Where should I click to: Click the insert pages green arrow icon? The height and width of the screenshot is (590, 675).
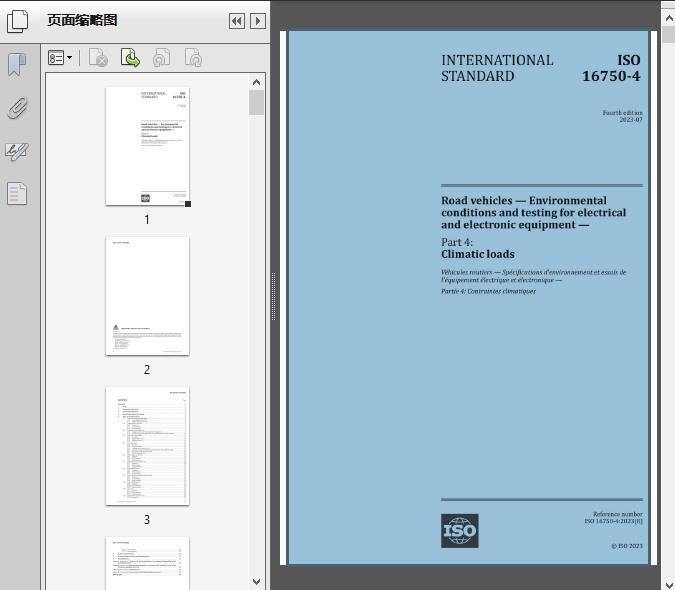point(130,58)
